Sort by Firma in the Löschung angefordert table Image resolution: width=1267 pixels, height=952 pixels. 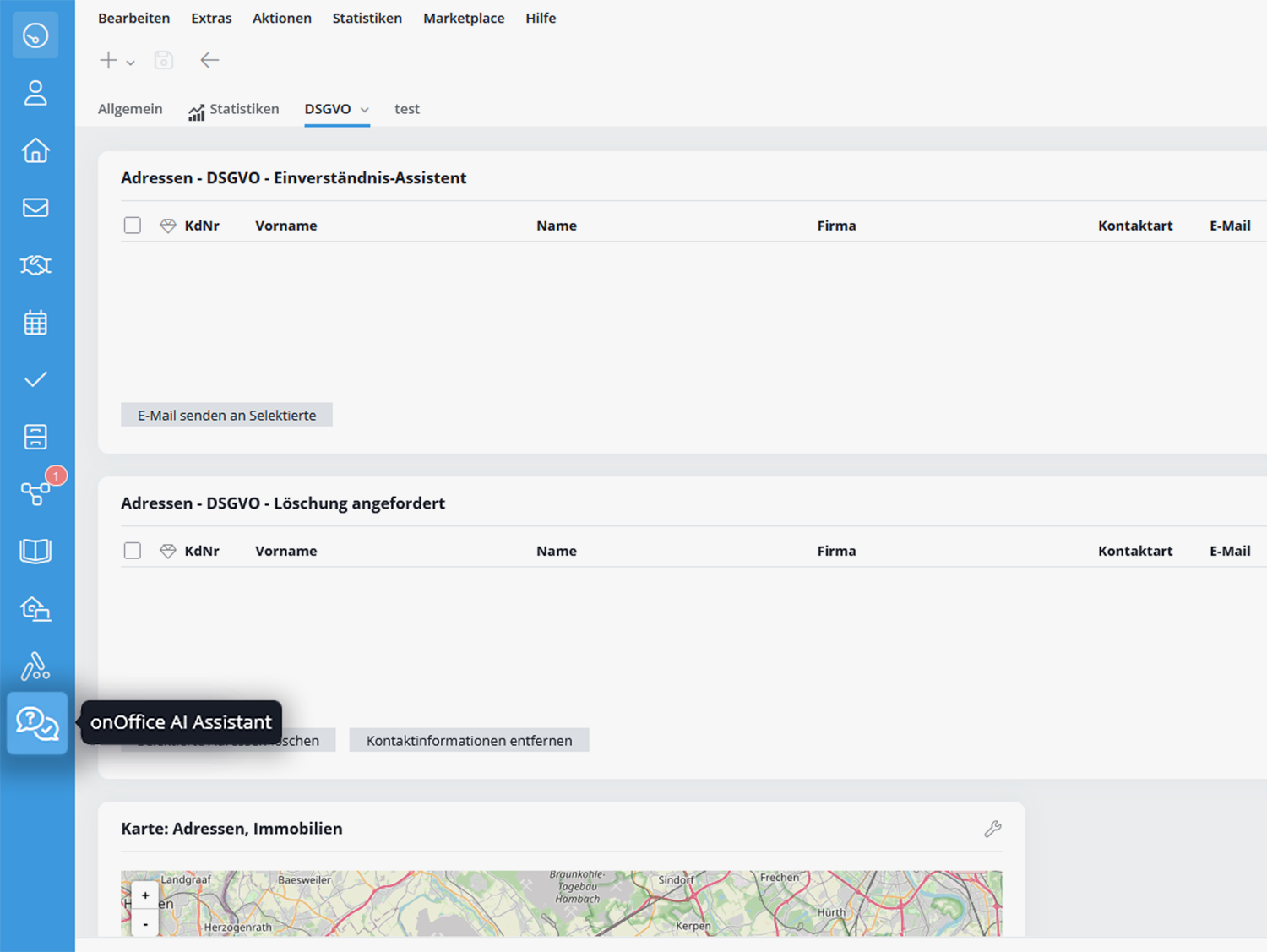coord(837,551)
